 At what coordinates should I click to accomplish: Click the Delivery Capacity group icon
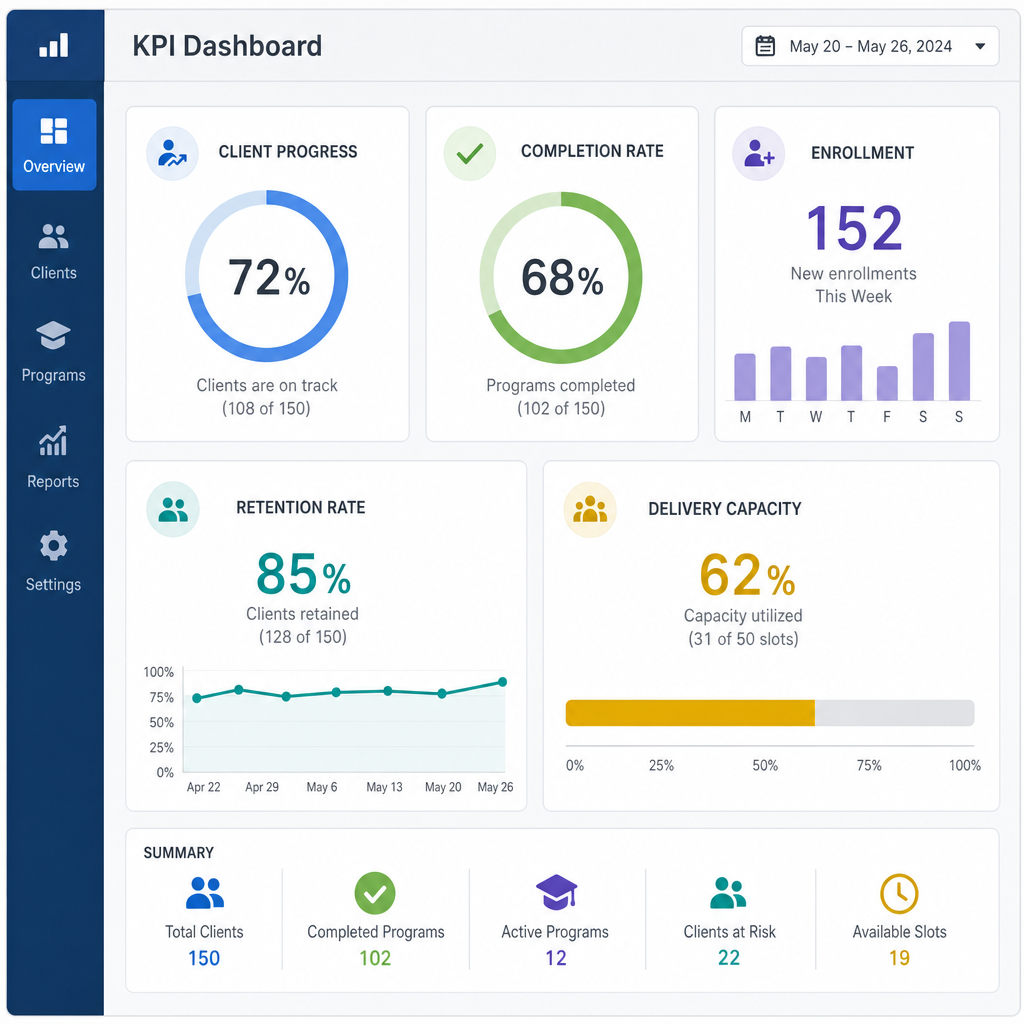pyautogui.click(x=590, y=510)
